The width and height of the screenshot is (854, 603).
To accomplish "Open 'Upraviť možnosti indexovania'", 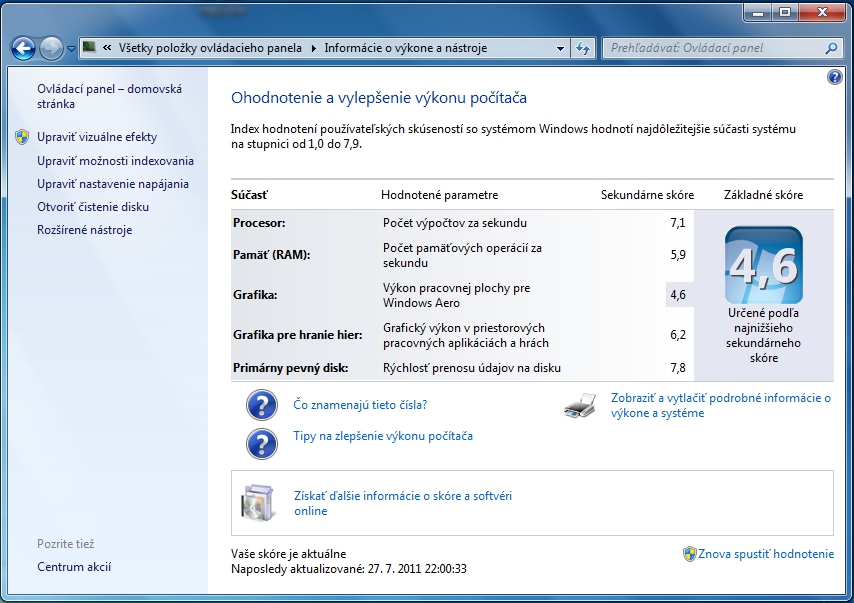I will (x=115, y=161).
